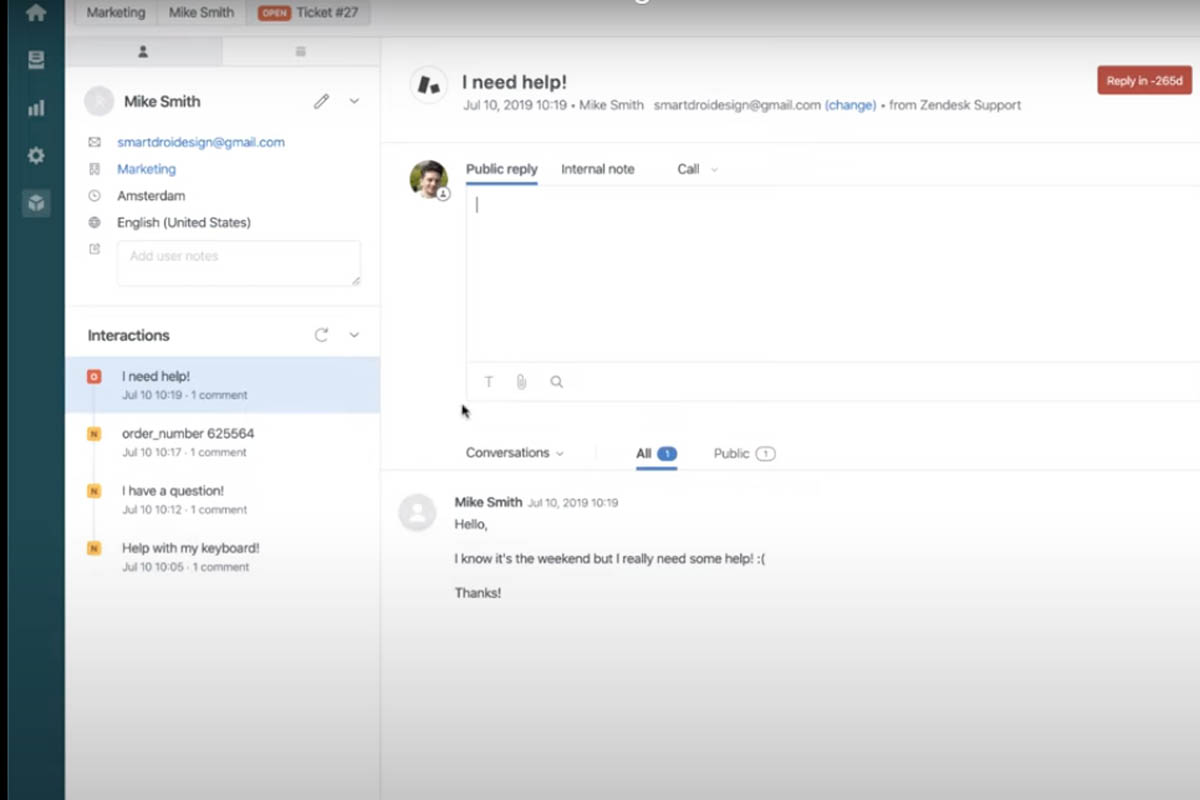Viewport: 1200px width, 800px height.
Task: Click the yellow new badge of order_number 625564
Action: (94, 434)
